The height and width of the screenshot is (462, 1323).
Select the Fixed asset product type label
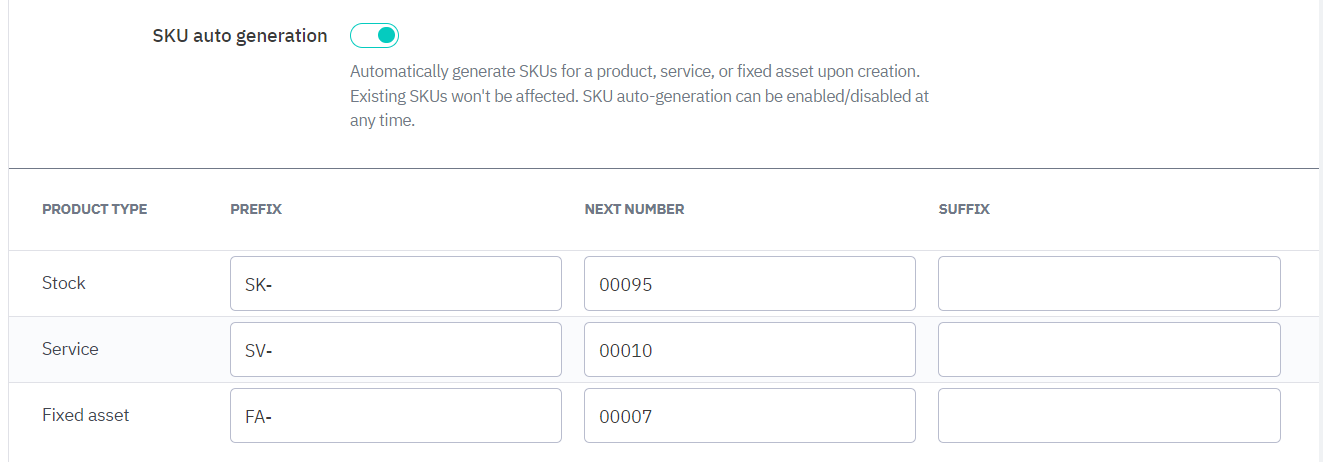[86, 415]
